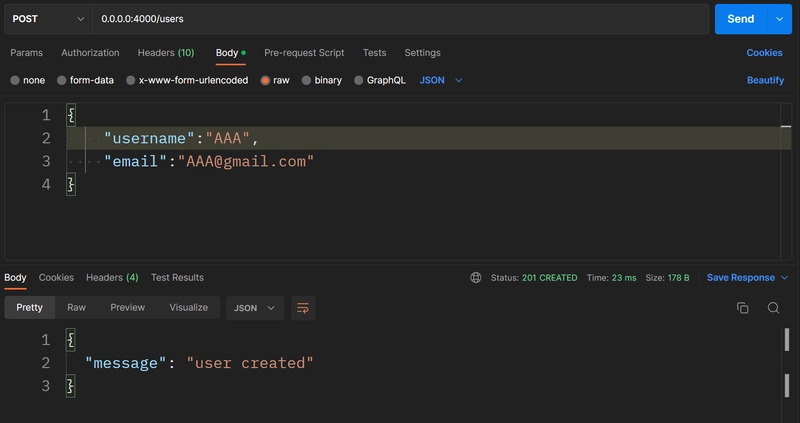Click the Send request button

[740, 19]
